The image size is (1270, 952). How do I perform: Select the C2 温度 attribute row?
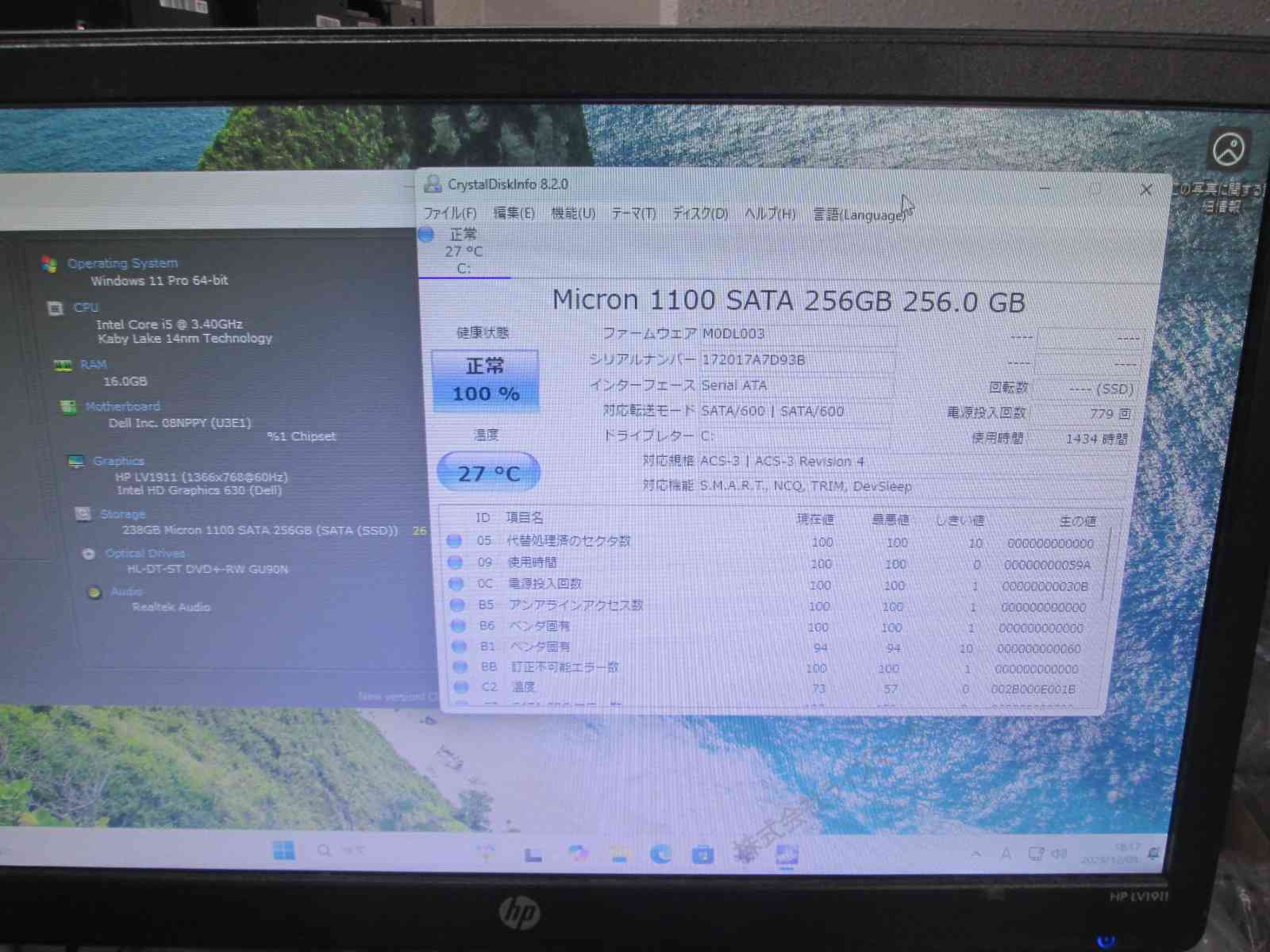click(522, 688)
